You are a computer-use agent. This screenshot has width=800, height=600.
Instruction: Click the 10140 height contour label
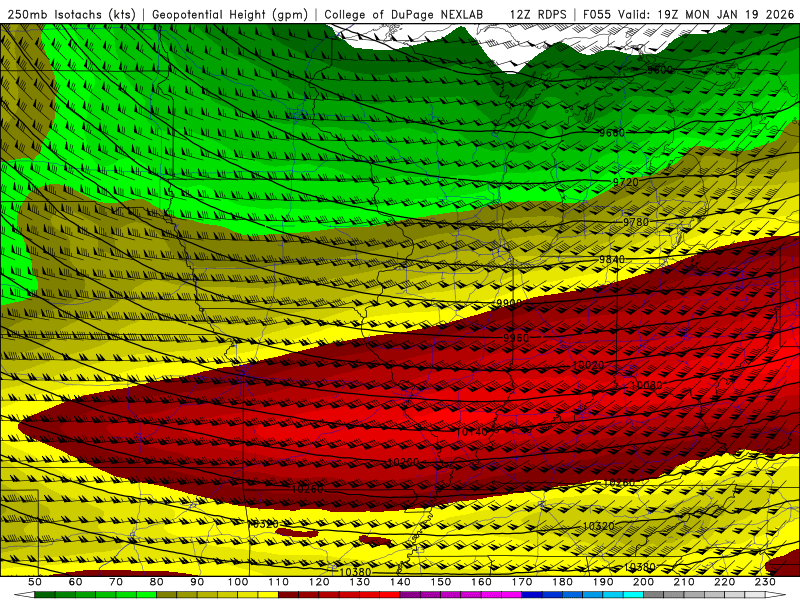pyautogui.click(x=471, y=432)
